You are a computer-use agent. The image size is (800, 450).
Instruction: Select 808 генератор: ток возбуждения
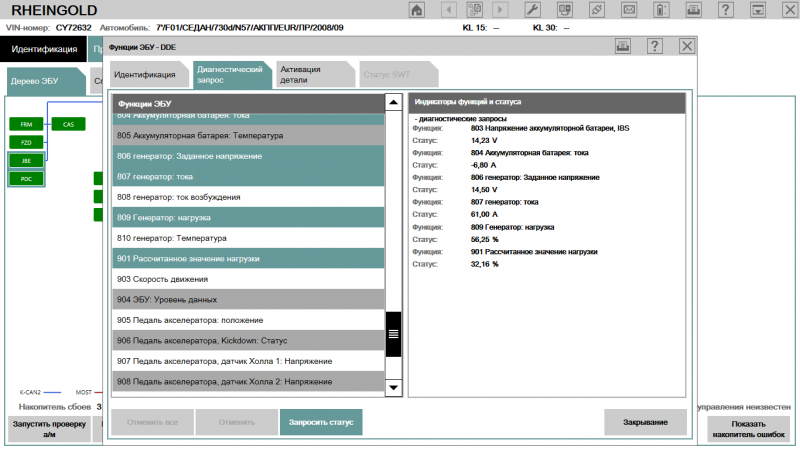click(248, 197)
